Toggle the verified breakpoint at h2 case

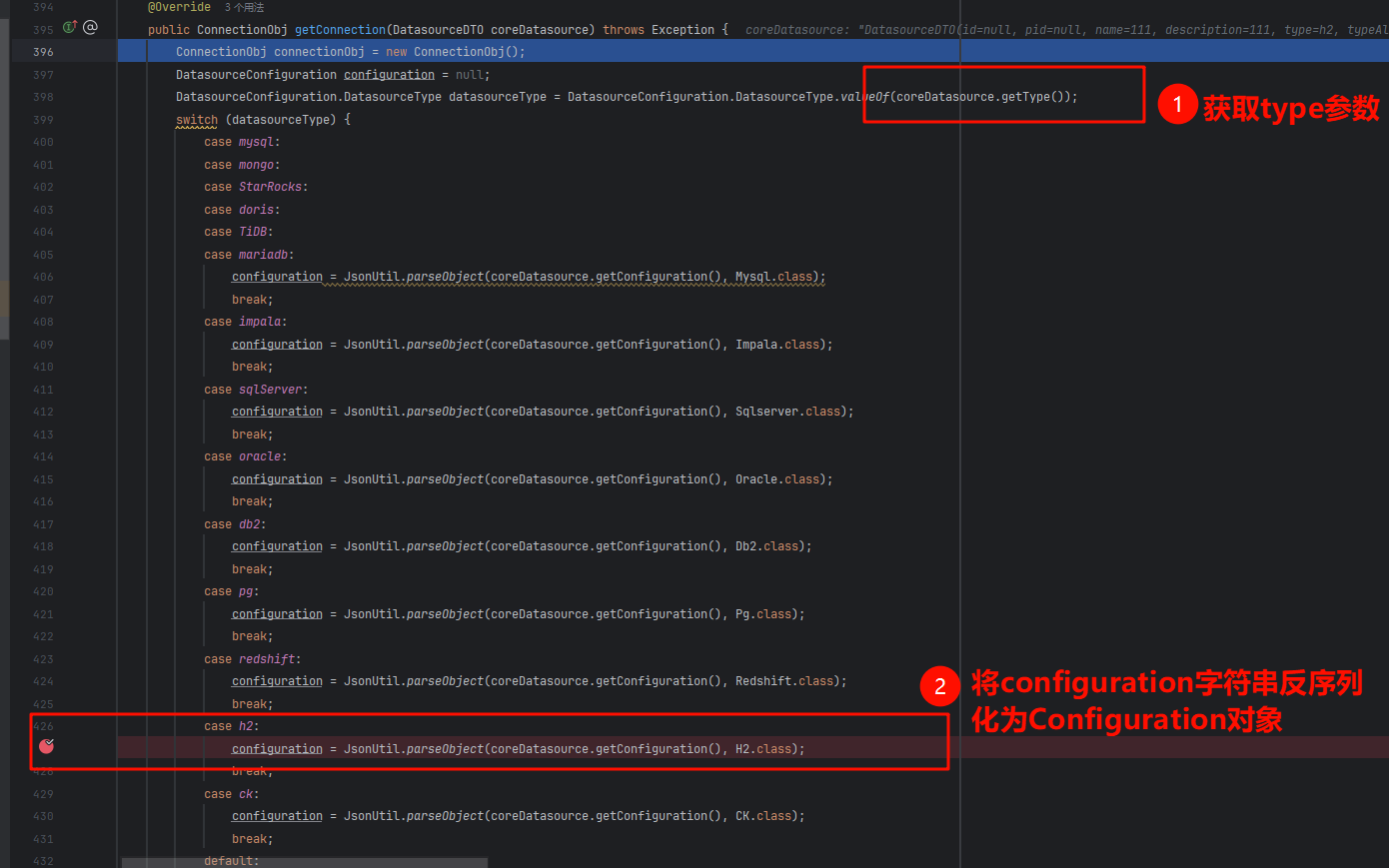pos(46,746)
